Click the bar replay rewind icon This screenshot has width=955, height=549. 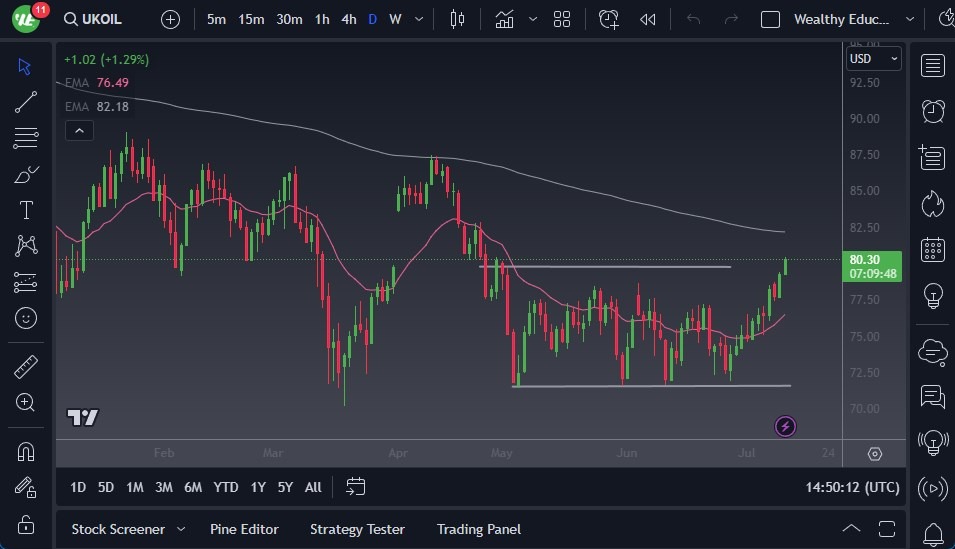(x=648, y=19)
